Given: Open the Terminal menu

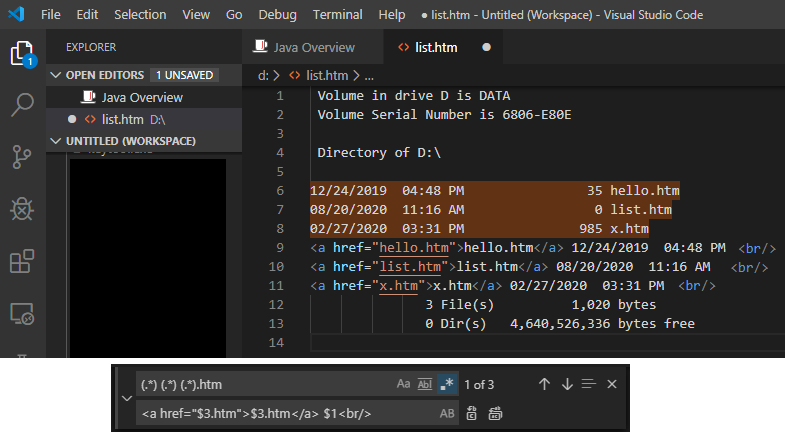Looking at the screenshot, I should tap(337, 15).
